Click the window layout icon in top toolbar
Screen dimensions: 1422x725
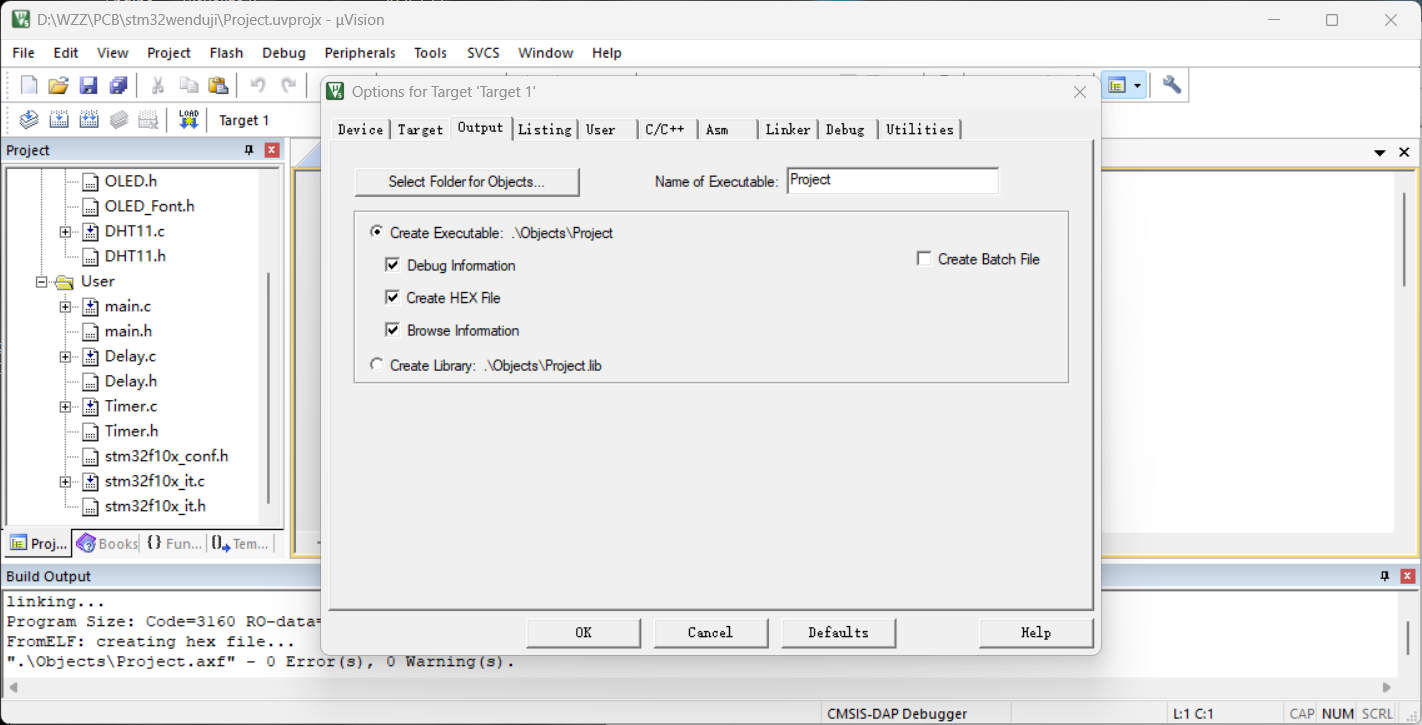[1117, 86]
